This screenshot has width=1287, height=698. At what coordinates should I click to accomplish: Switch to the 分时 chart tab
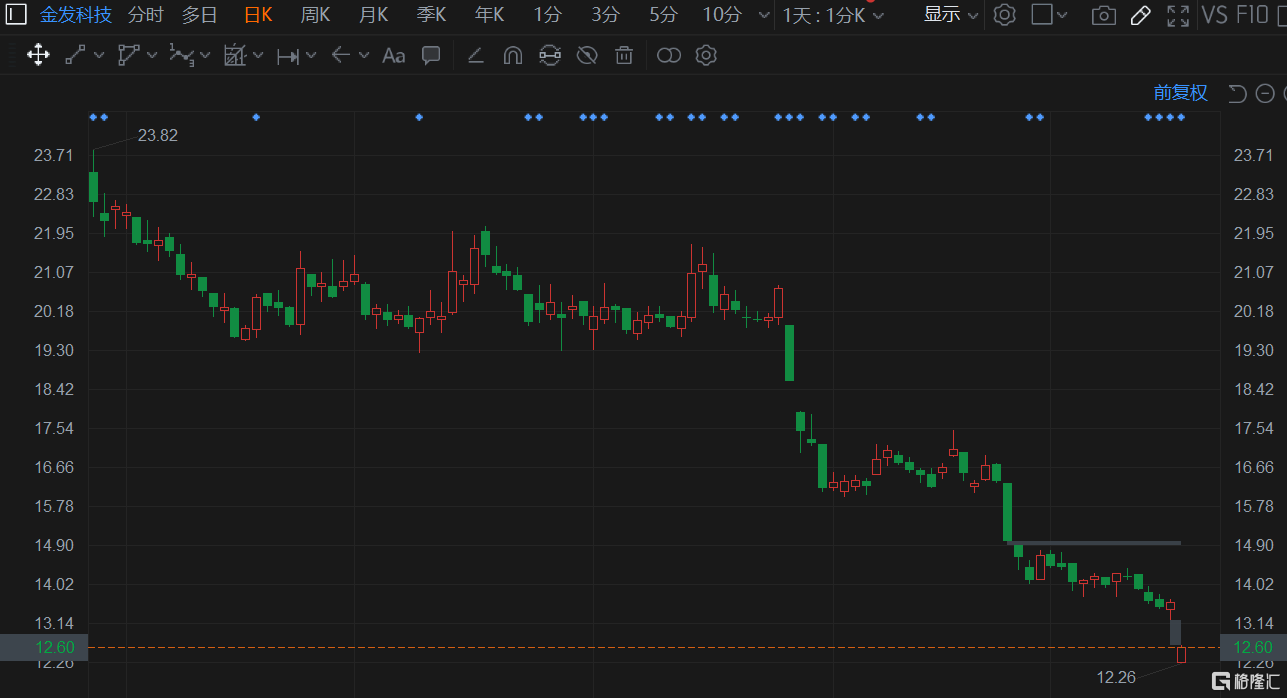coord(146,15)
